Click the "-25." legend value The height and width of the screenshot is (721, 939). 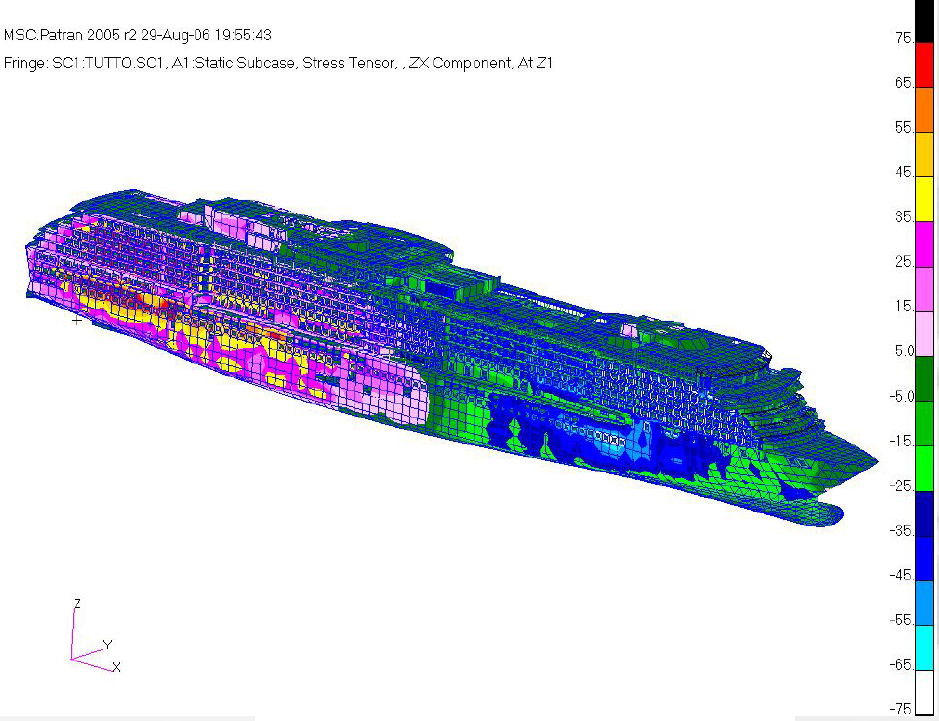(x=902, y=486)
